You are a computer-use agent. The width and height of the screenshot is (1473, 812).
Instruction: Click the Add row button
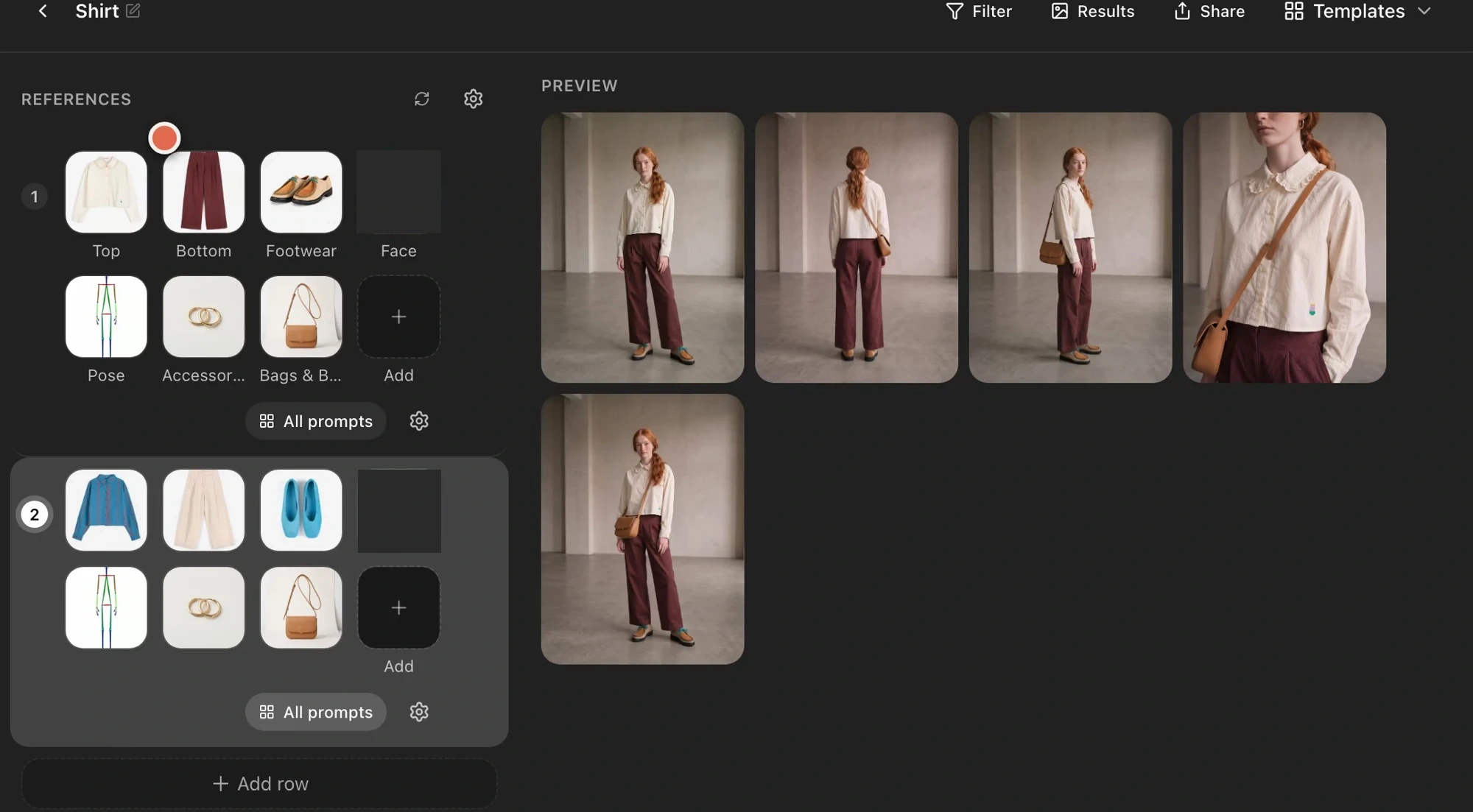[259, 783]
